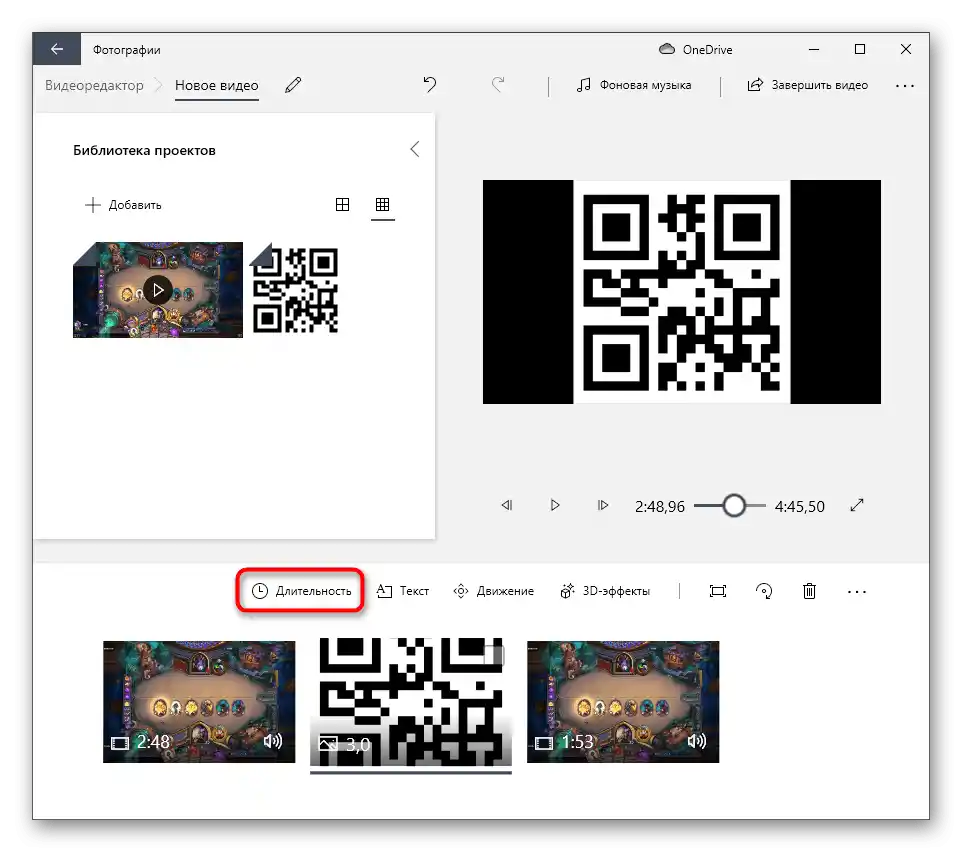Switch library to medium thumbnails view
Screen dimensions: 962x852
coord(342,204)
